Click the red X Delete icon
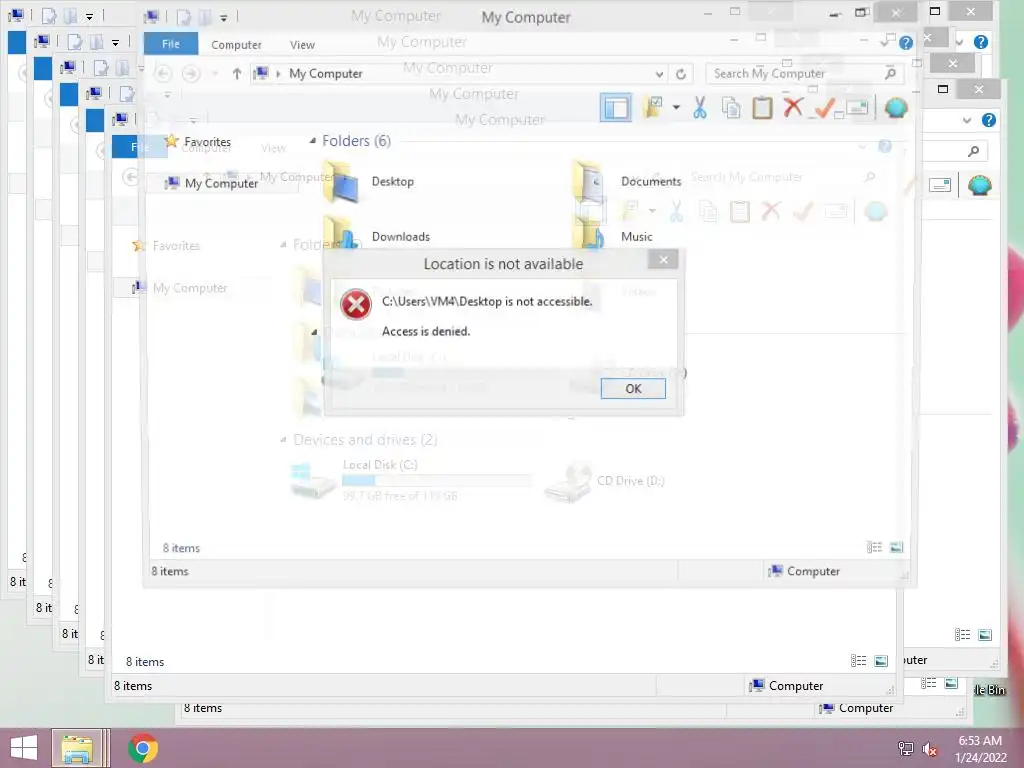The height and width of the screenshot is (768, 1024). [x=793, y=108]
